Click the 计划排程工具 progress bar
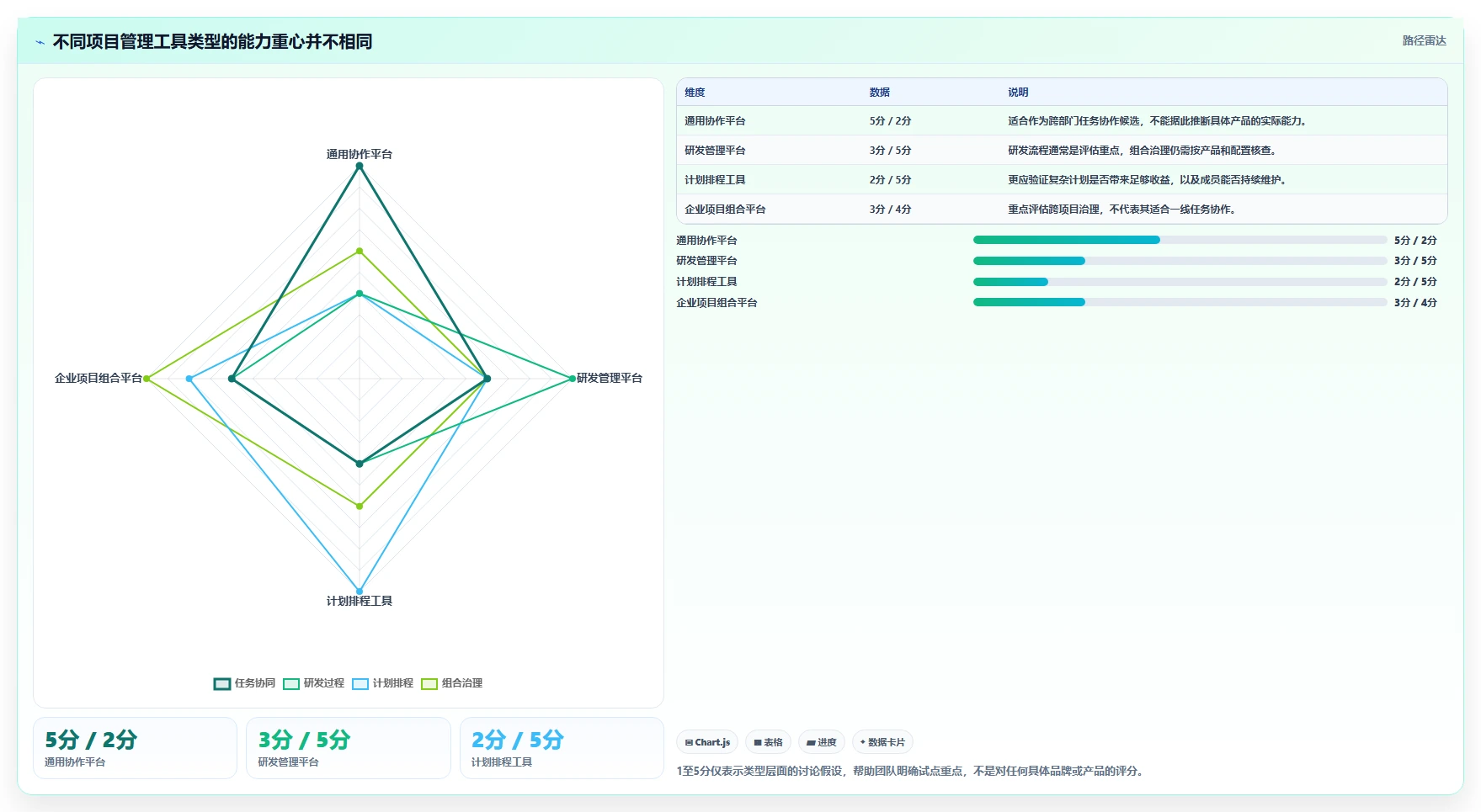 [x=1180, y=282]
